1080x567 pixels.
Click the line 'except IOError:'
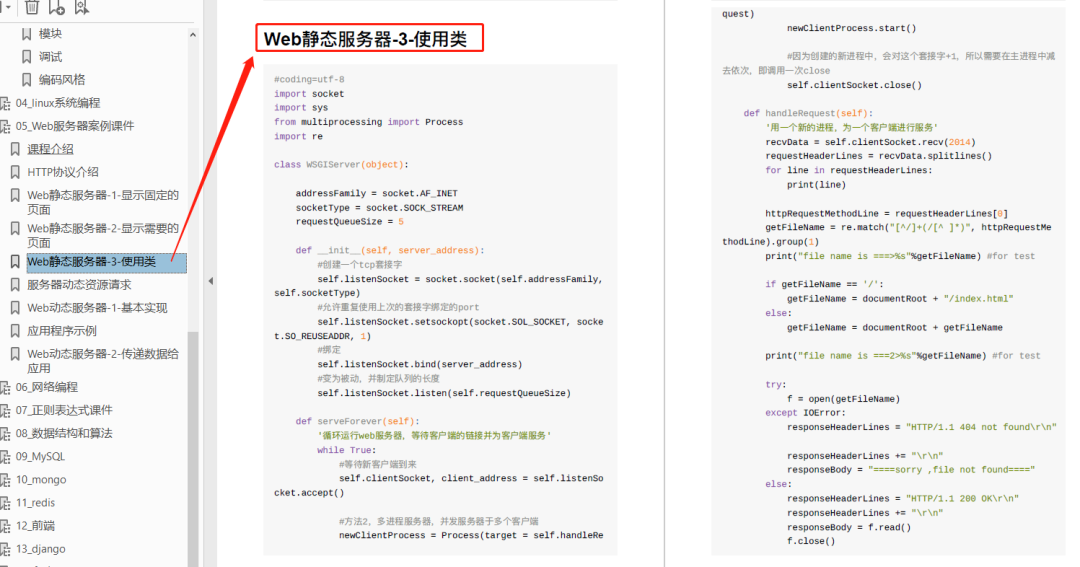(x=804, y=413)
